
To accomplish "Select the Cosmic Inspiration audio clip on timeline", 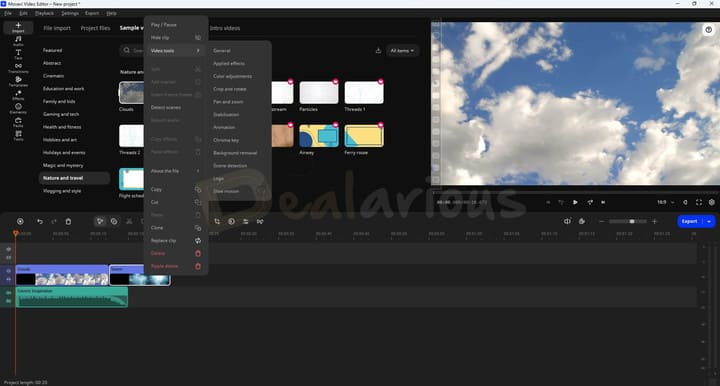I will click(72, 297).
